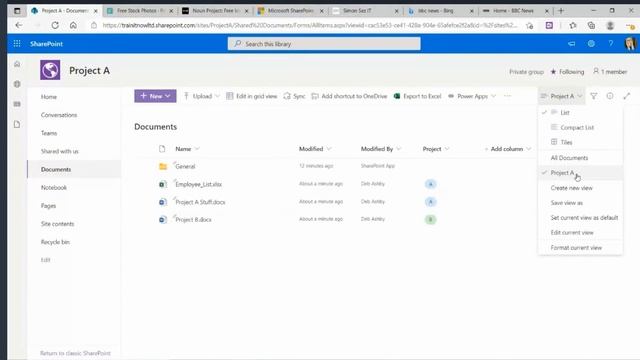Open the details pane info icon
Viewport: 640px width, 360px height.
[610, 96]
